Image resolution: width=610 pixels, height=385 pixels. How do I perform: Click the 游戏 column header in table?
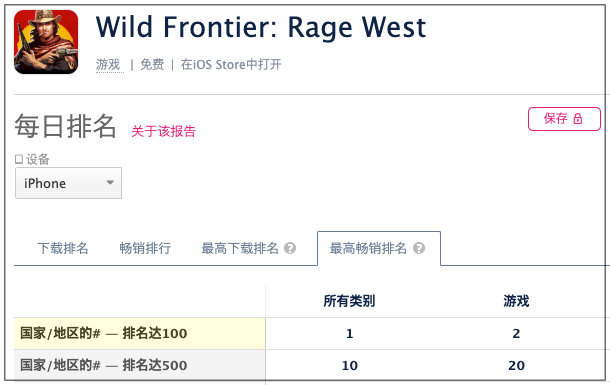click(x=516, y=301)
